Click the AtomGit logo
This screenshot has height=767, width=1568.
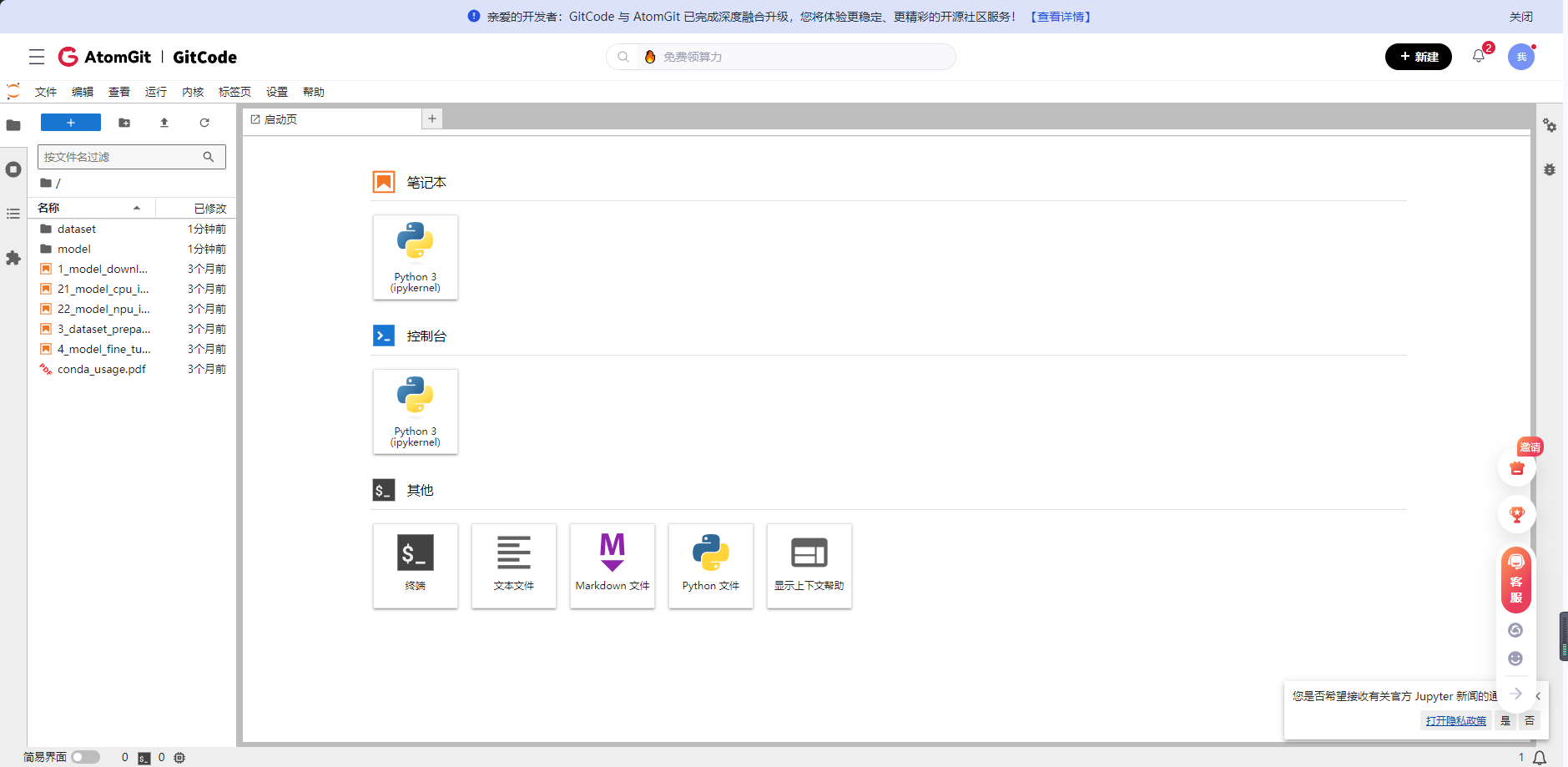click(105, 57)
